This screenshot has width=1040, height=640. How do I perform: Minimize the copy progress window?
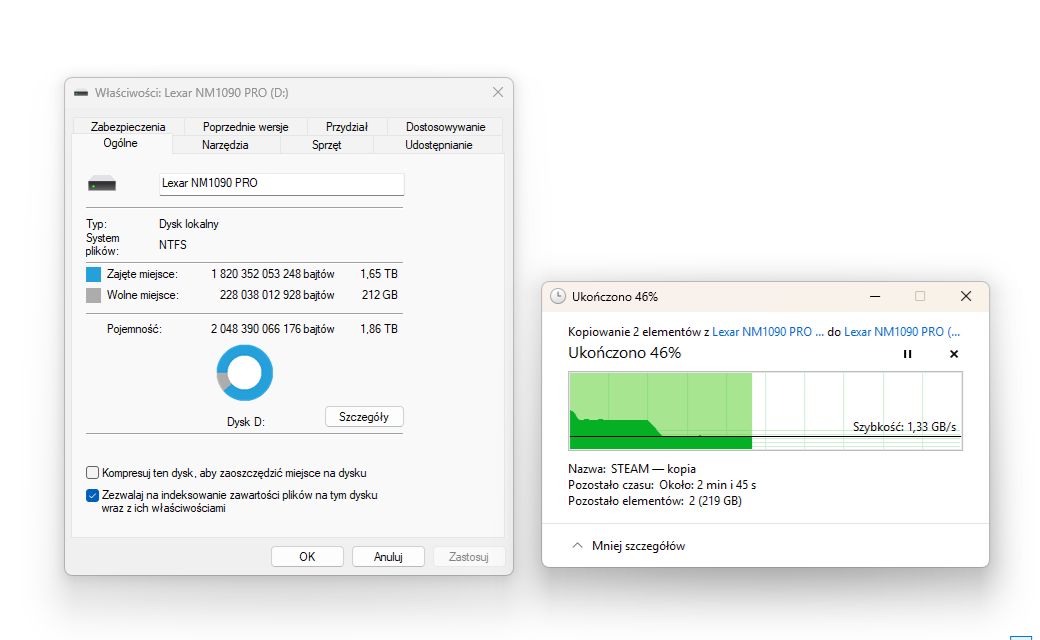tap(875, 296)
